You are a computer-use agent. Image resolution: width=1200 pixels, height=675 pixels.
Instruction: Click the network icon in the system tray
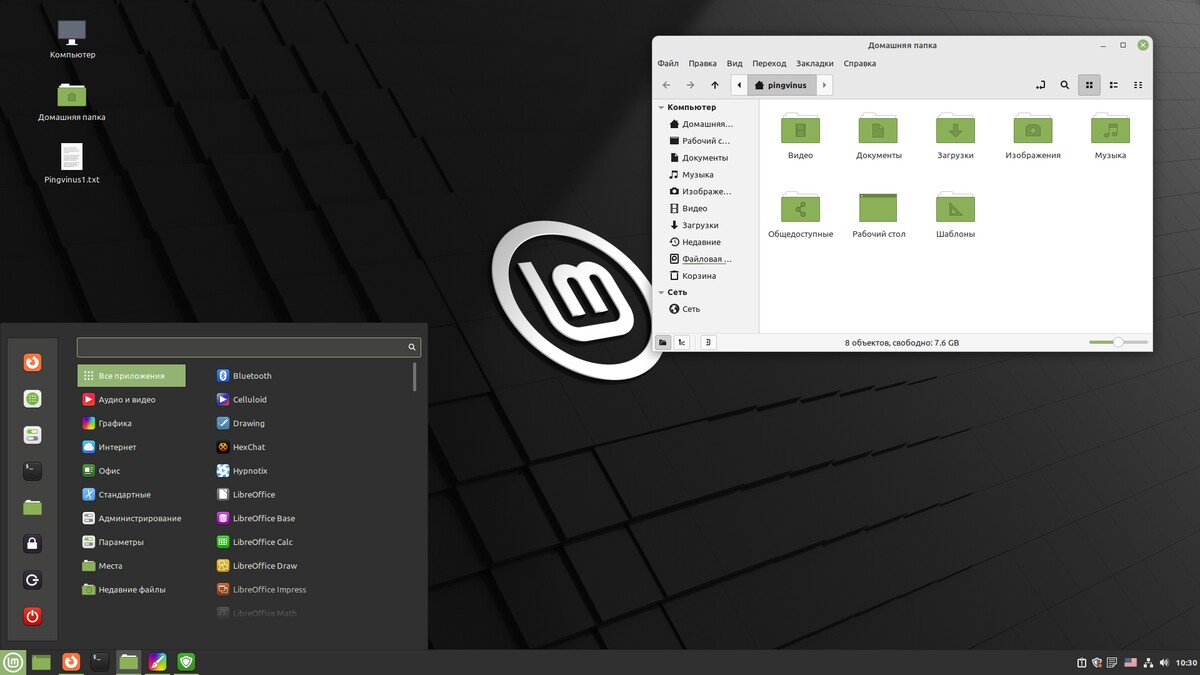[1147, 663]
